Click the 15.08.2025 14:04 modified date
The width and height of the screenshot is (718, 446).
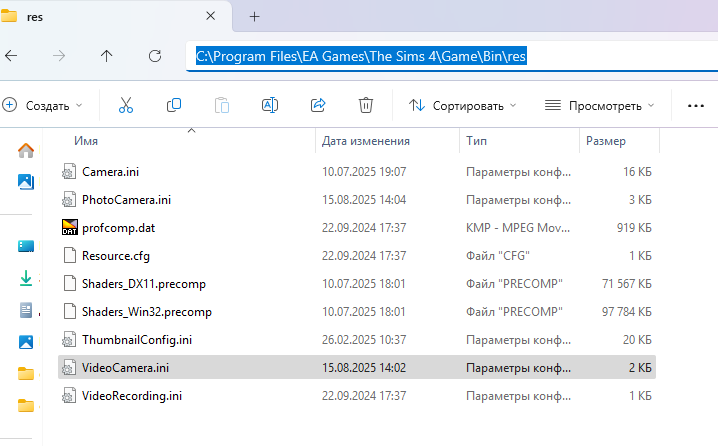point(364,200)
